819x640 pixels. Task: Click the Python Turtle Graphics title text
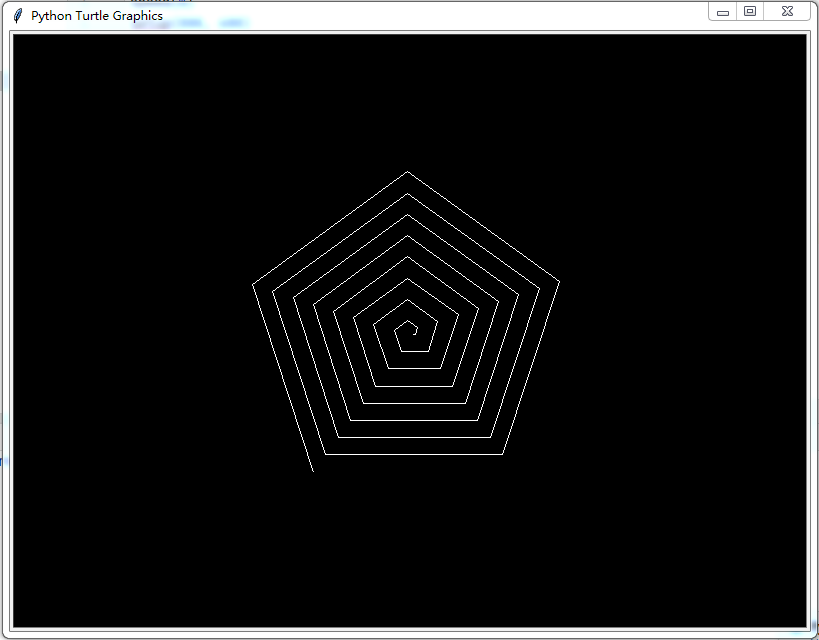point(97,16)
